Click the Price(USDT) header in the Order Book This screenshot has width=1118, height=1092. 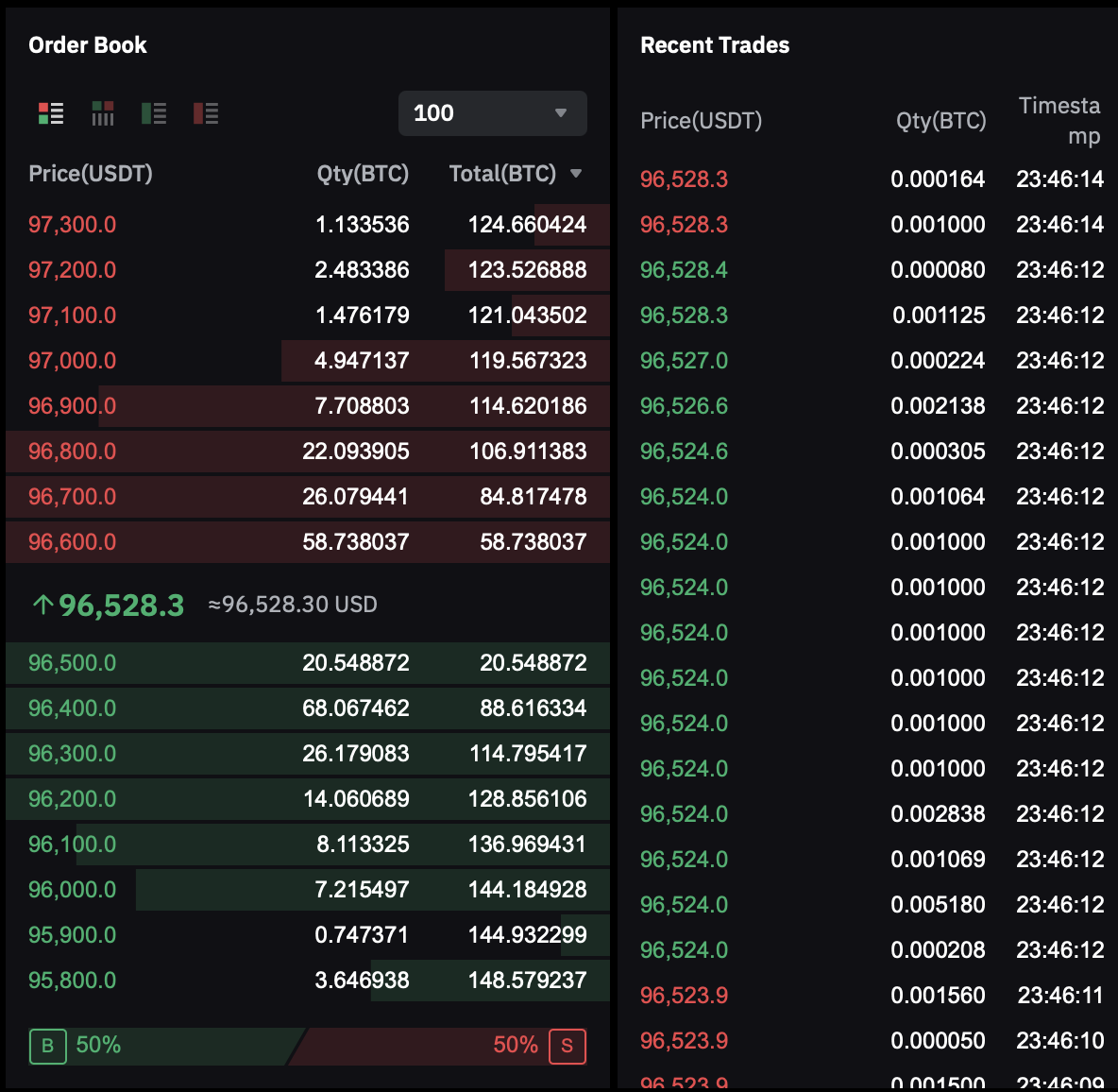(91, 173)
